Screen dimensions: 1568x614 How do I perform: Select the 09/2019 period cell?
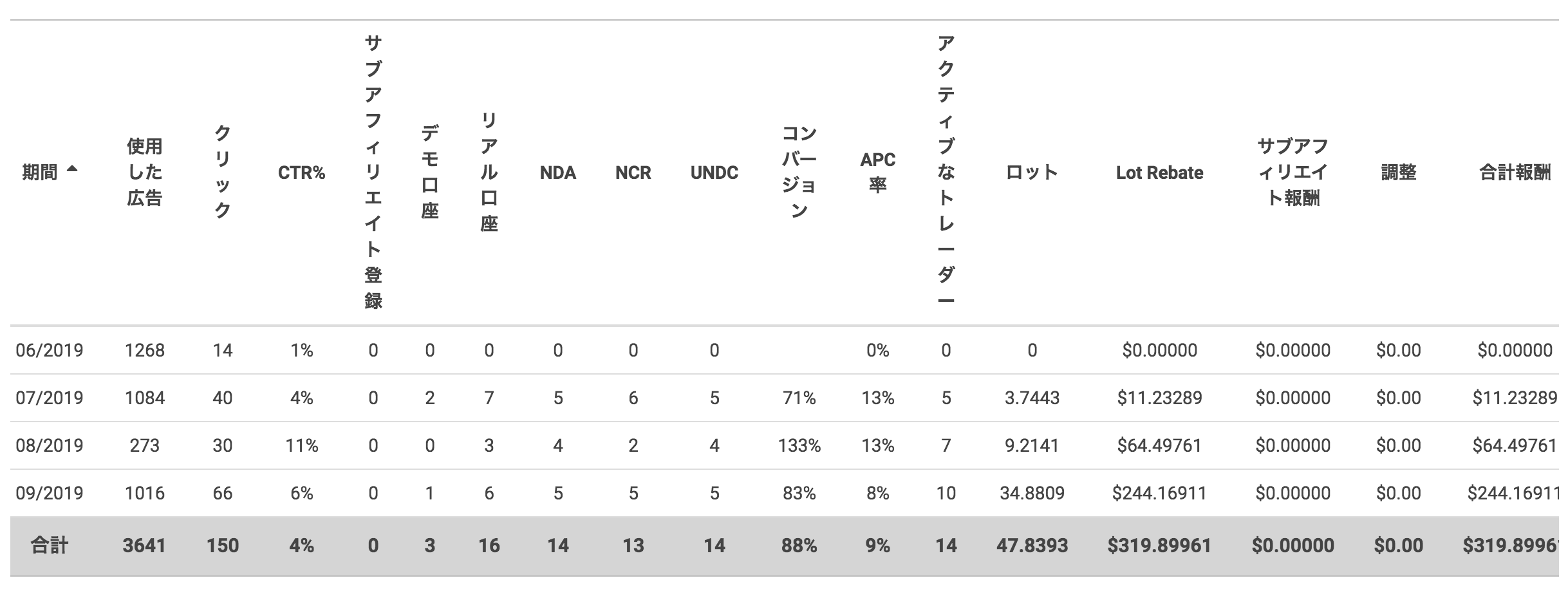point(50,493)
